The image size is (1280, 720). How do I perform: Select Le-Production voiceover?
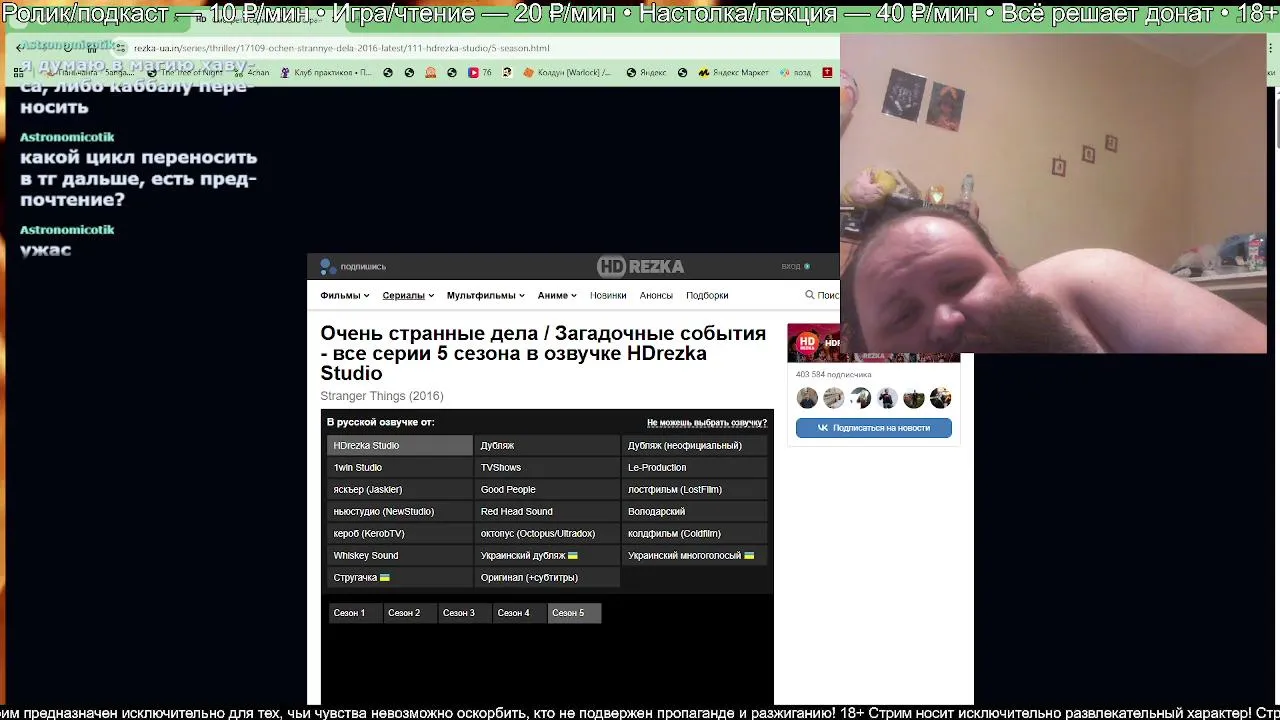694,467
